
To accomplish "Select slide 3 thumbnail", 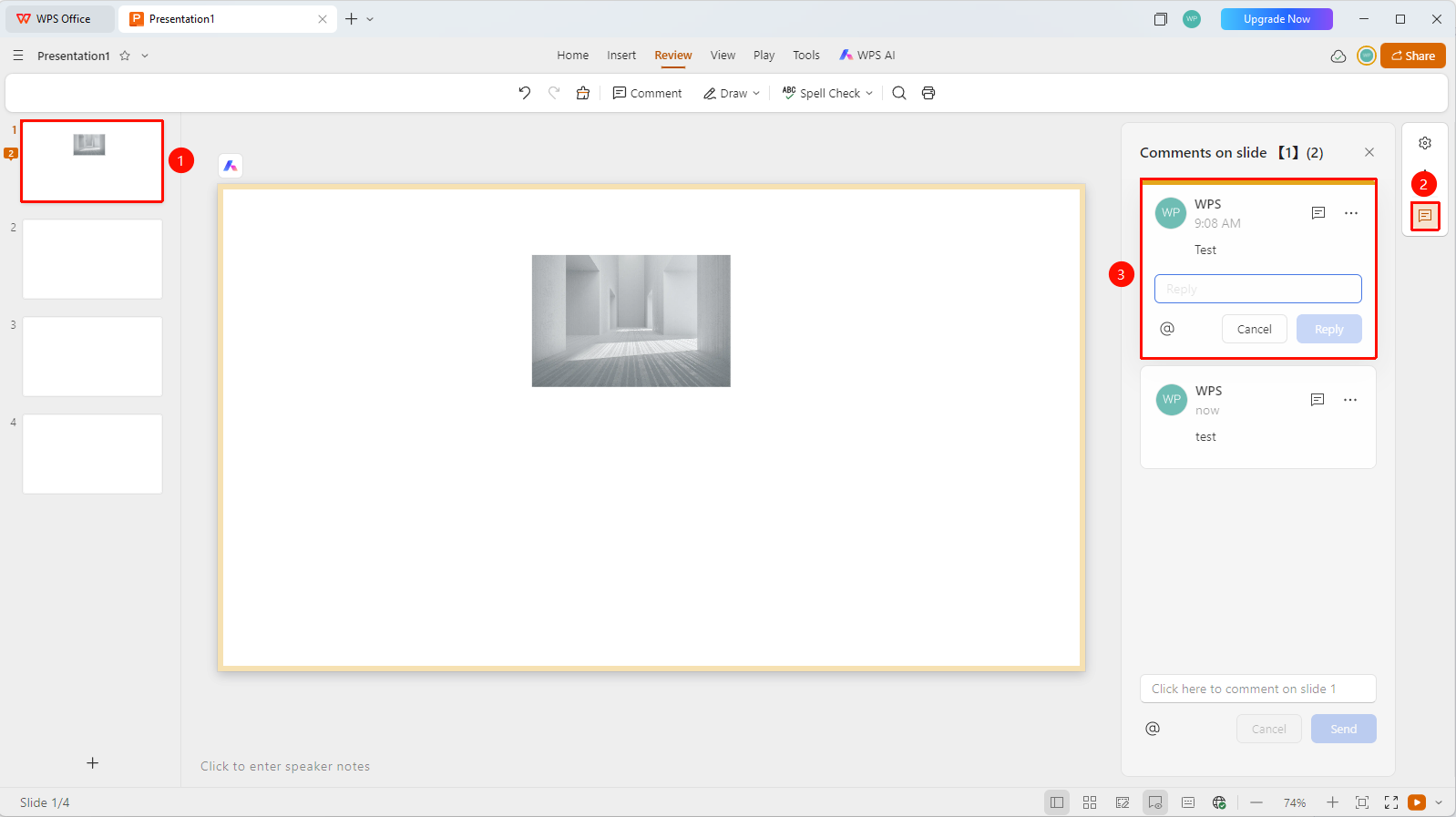I will [92, 356].
